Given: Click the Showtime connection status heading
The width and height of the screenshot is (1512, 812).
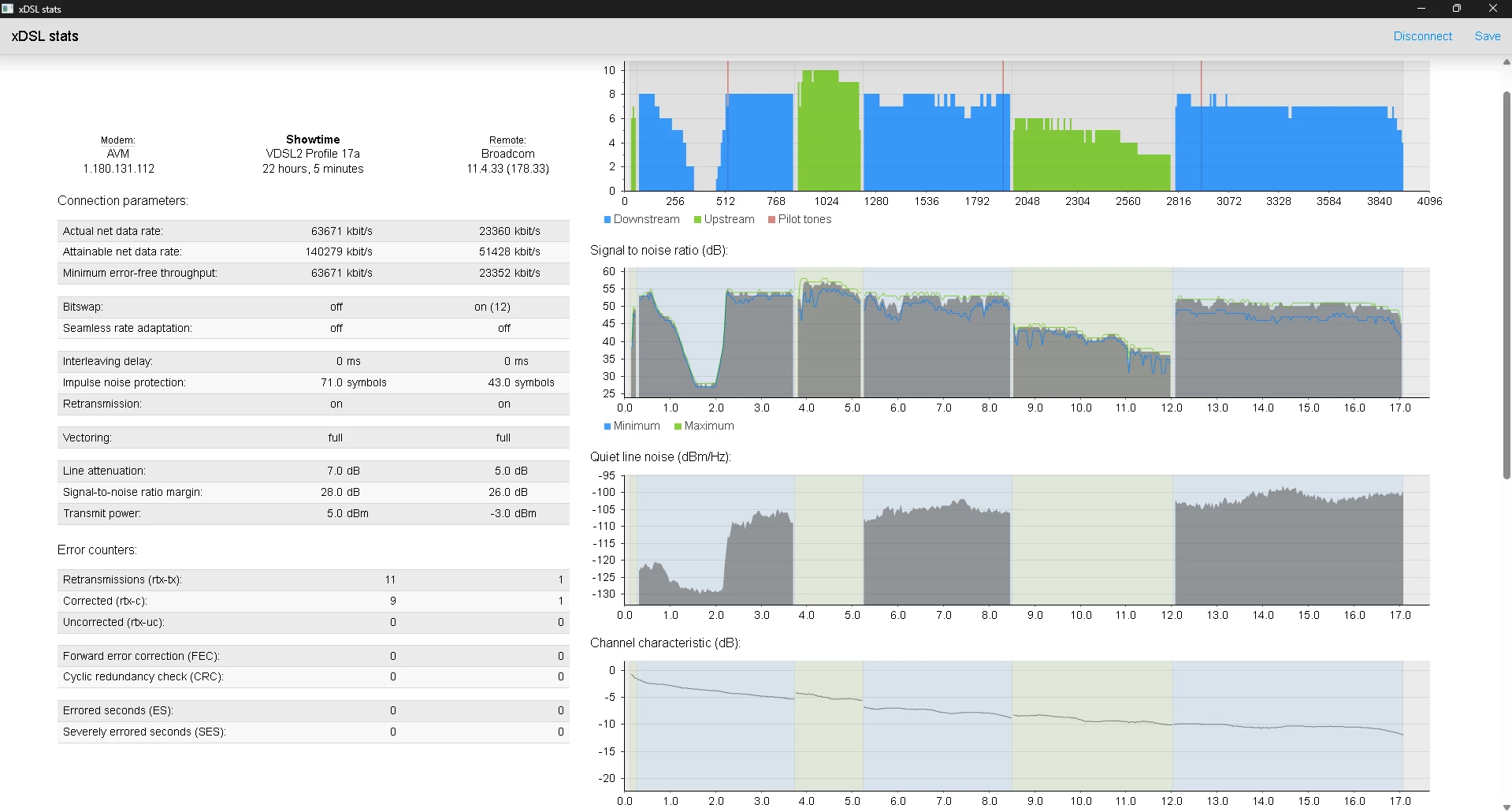Looking at the screenshot, I should [313, 140].
